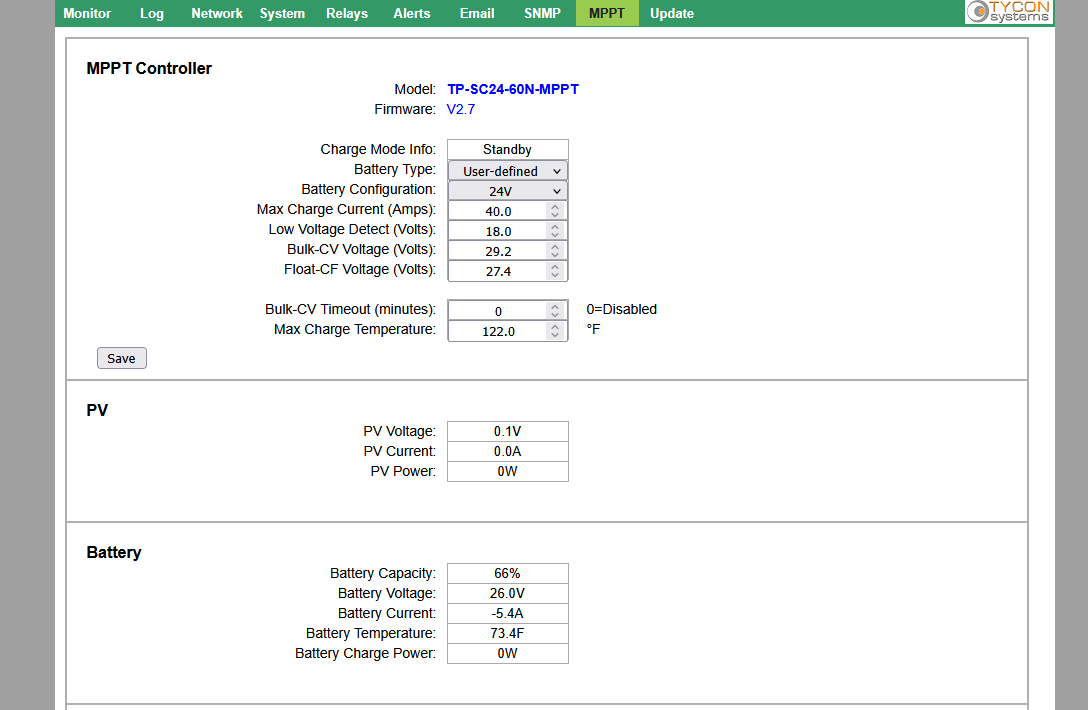Click the Battery Current value -5.4A

pyautogui.click(x=508, y=614)
